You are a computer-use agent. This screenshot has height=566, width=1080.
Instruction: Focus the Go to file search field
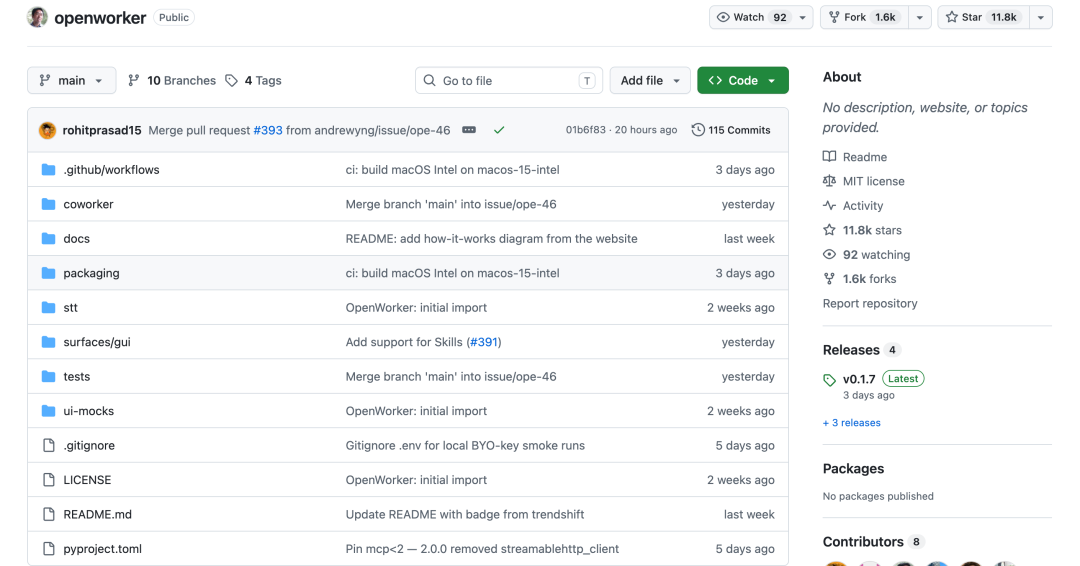(x=509, y=81)
